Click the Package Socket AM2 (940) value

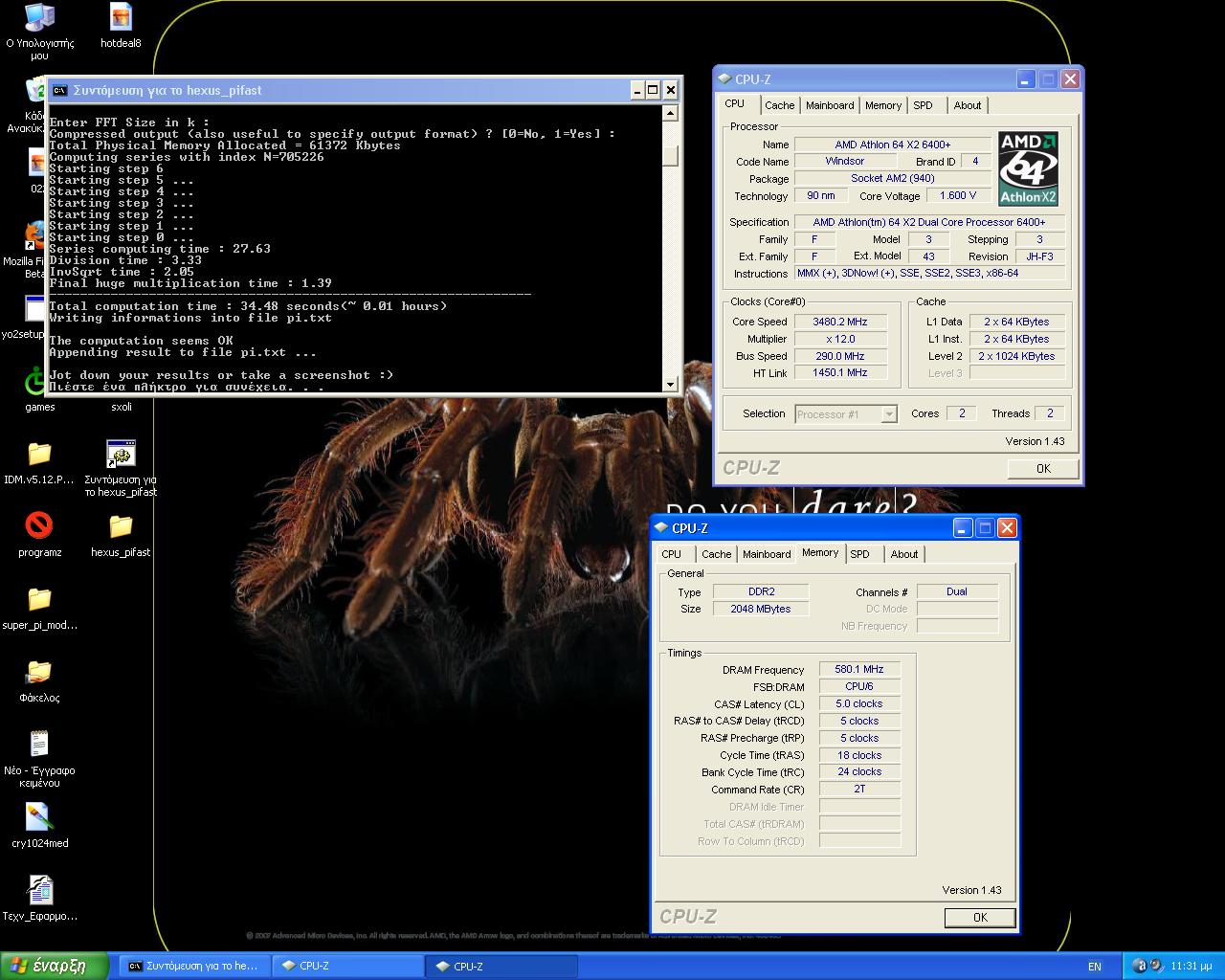(893, 178)
